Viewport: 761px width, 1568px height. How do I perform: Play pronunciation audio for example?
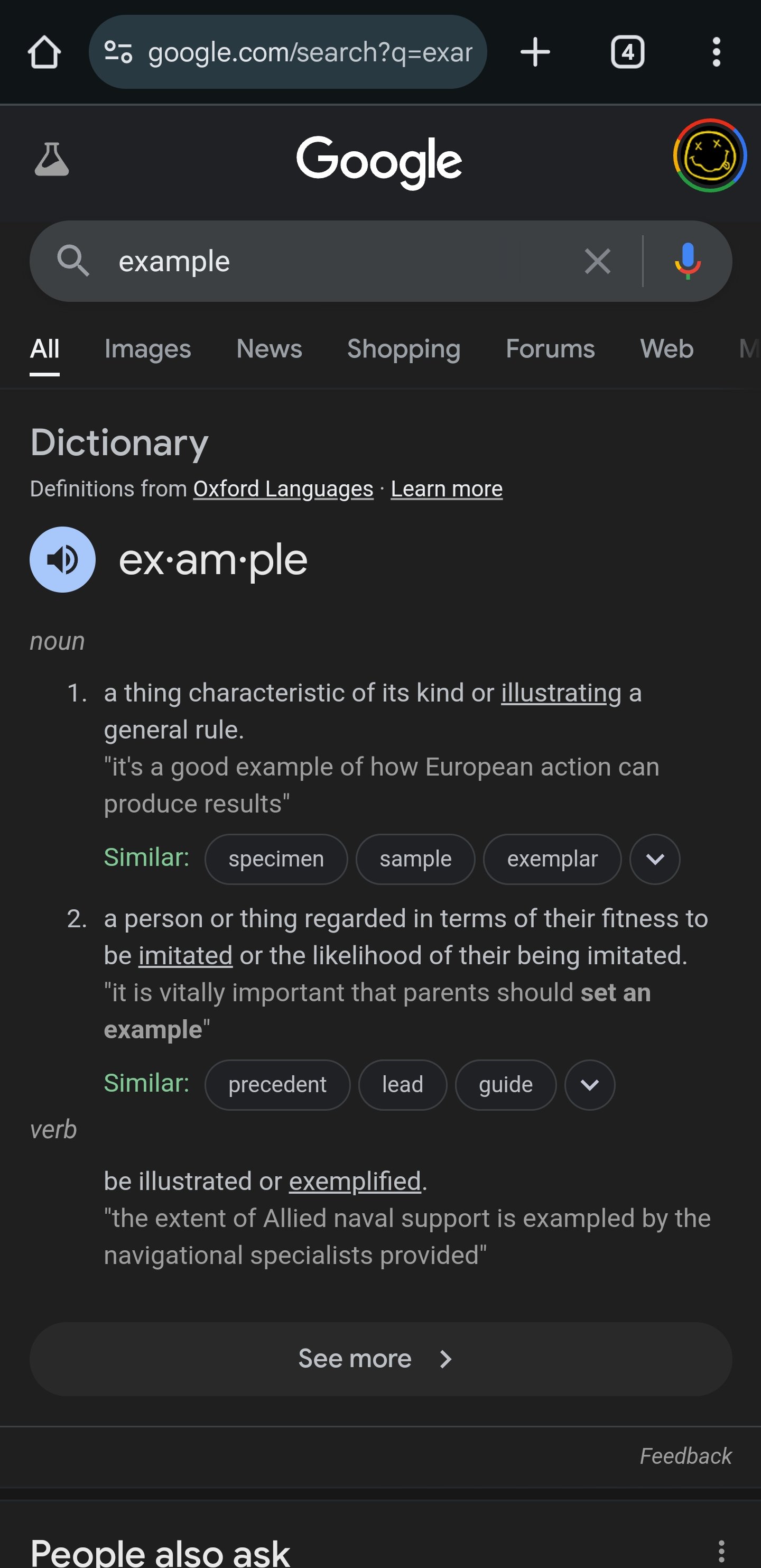(x=63, y=559)
